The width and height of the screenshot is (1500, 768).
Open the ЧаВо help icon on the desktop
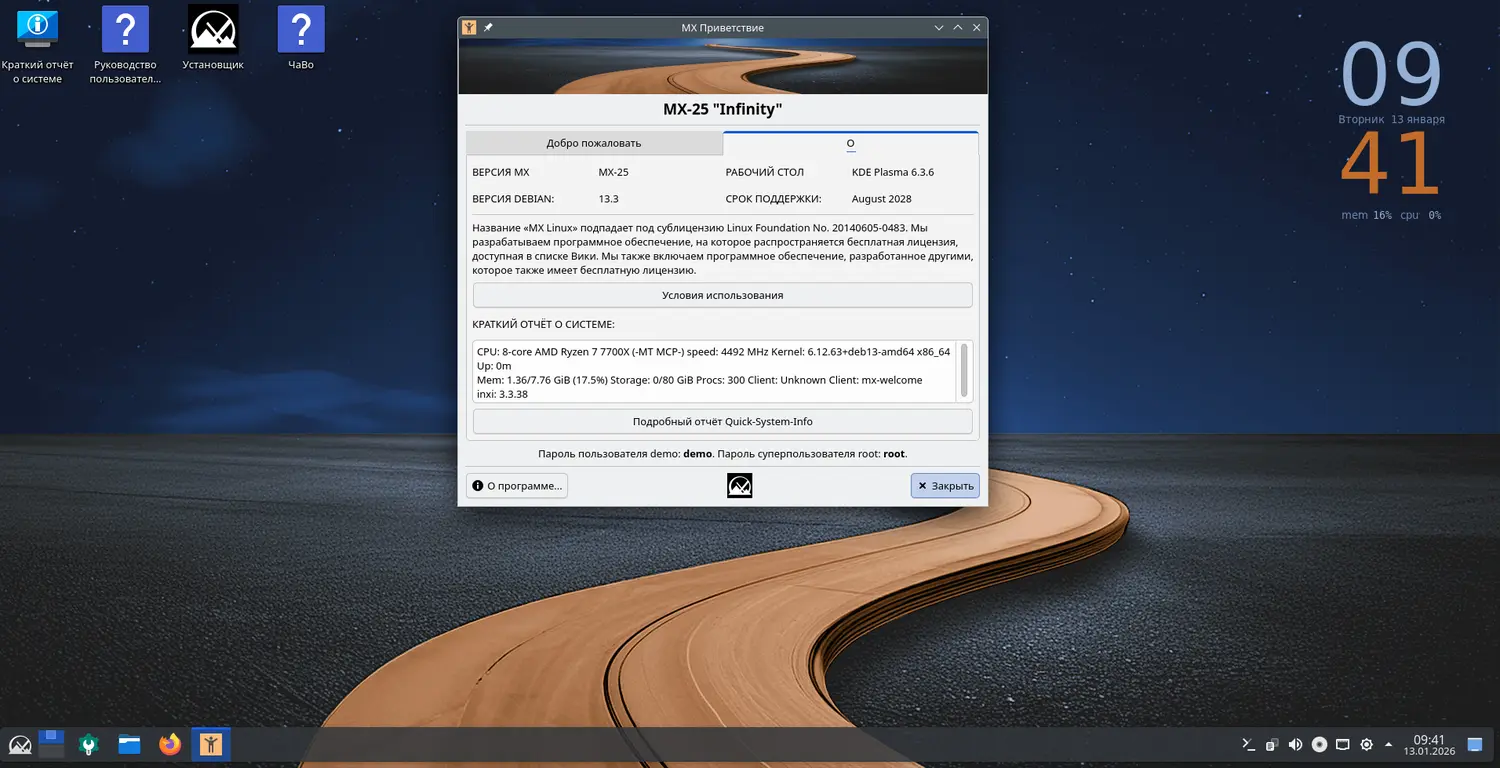click(x=300, y=27)
